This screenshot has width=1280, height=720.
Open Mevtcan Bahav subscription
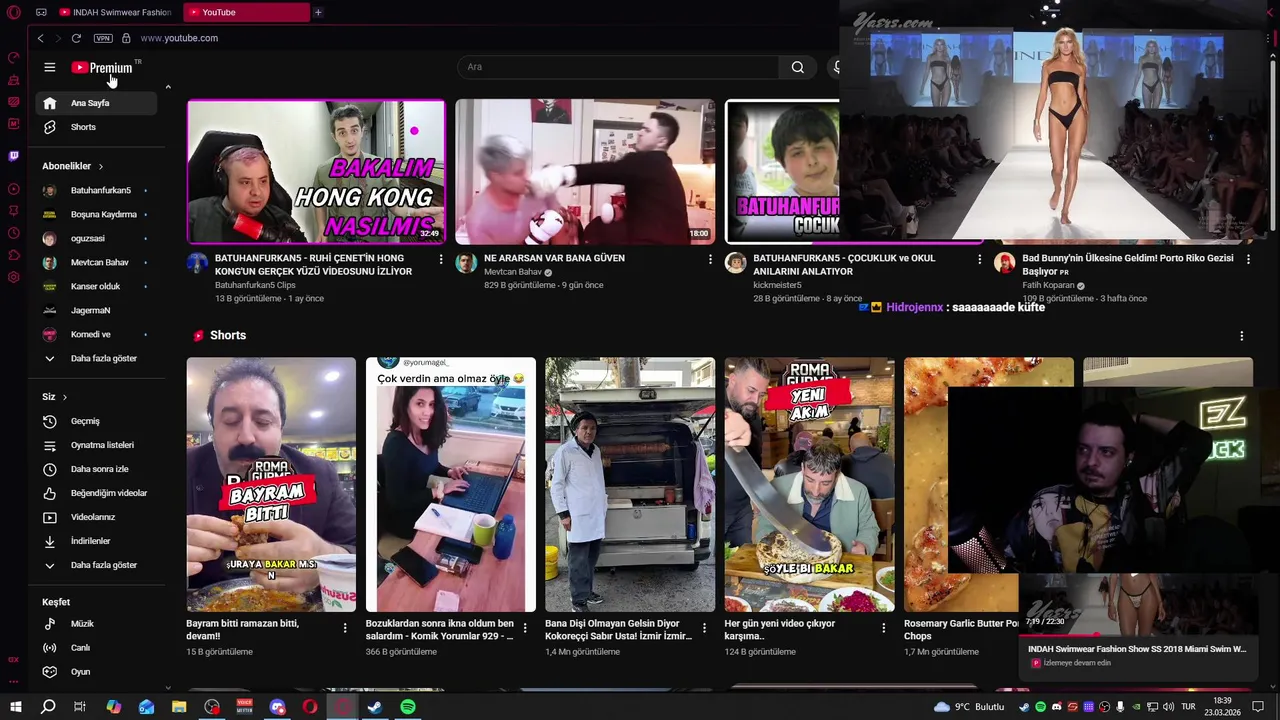[x=97, y=262]
